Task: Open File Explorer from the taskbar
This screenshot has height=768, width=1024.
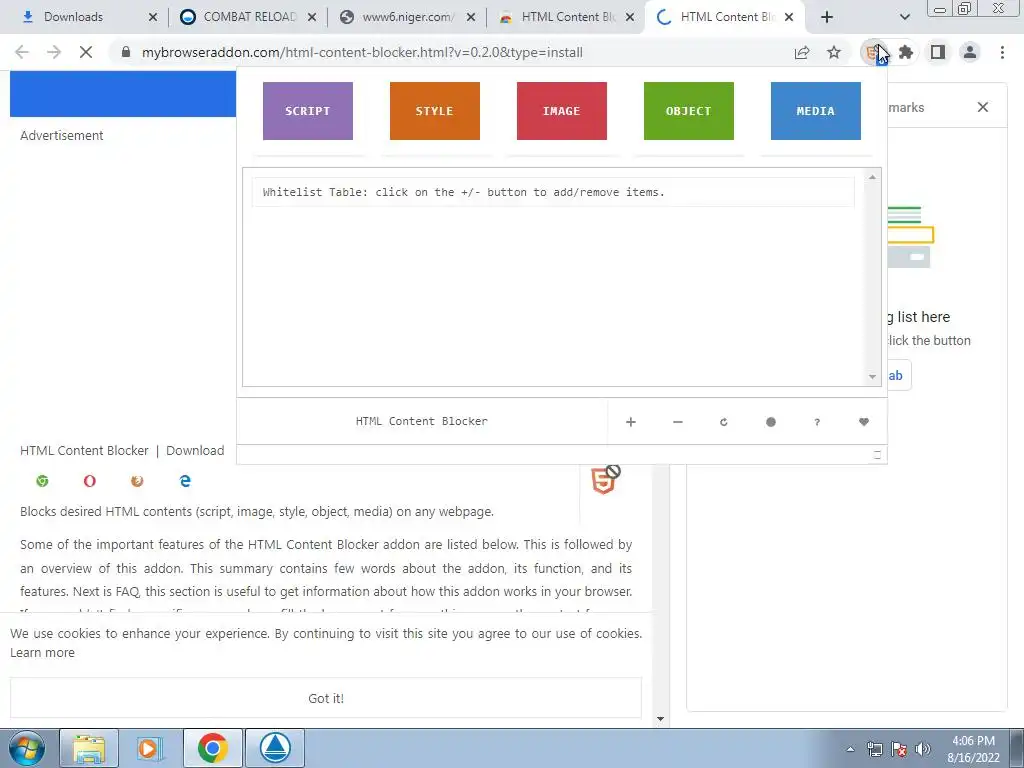Action: (89, 748)
